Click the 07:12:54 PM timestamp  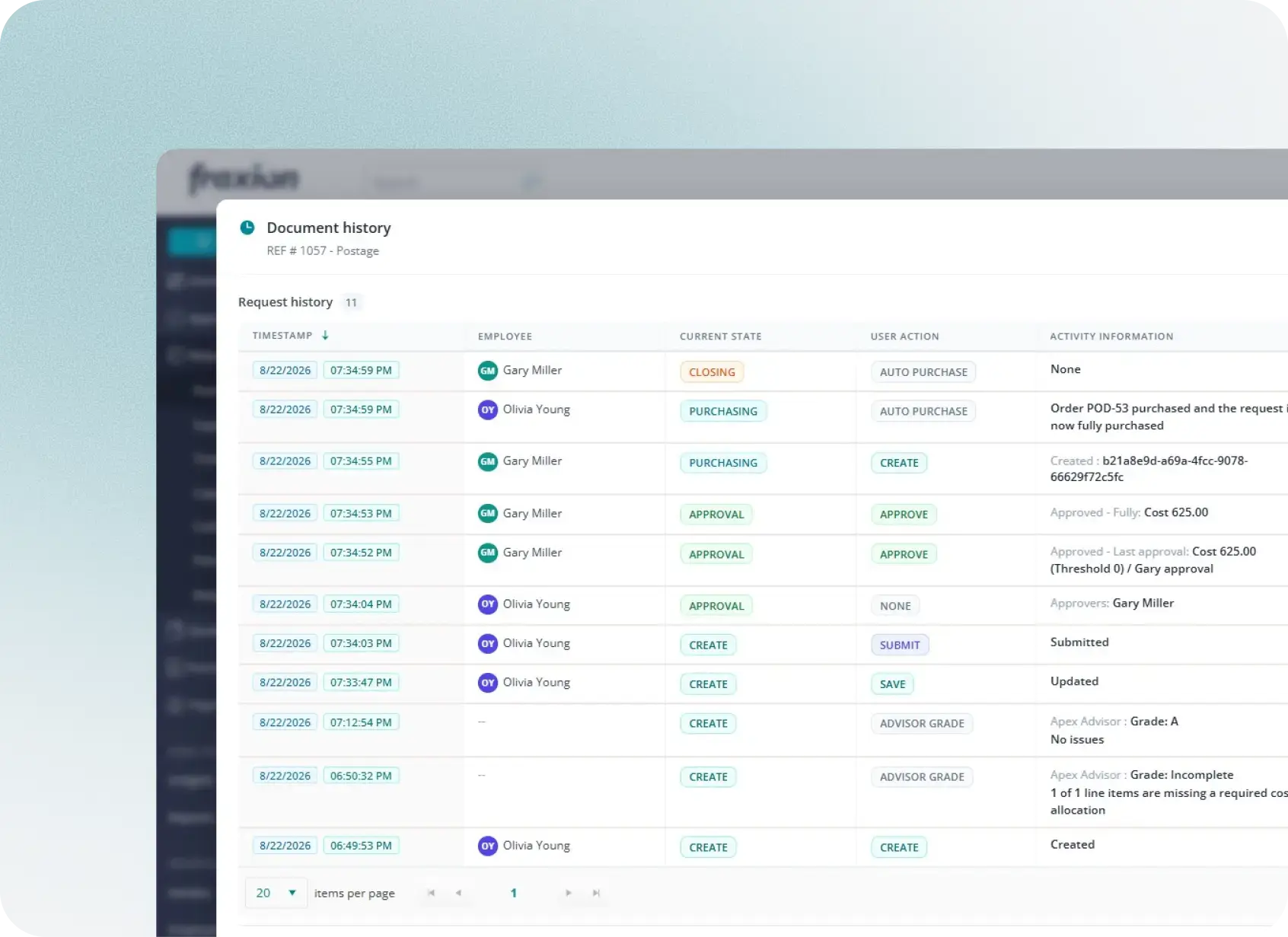click(361, 722)
